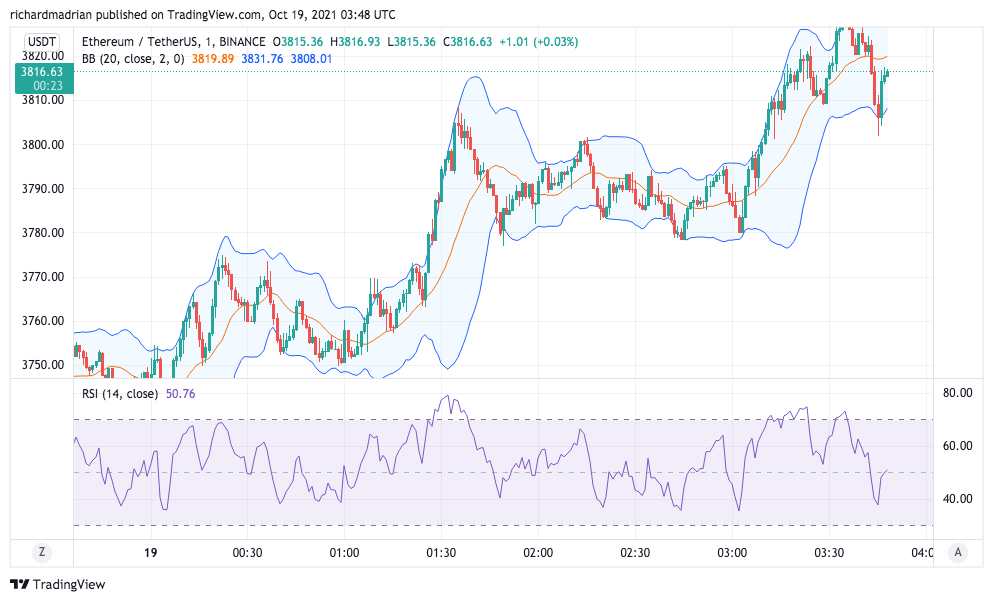Image resolution: width=993 pixels, height=602 pixels.
Task: Select the 01:30 time axis label
Action: (441, 553)
